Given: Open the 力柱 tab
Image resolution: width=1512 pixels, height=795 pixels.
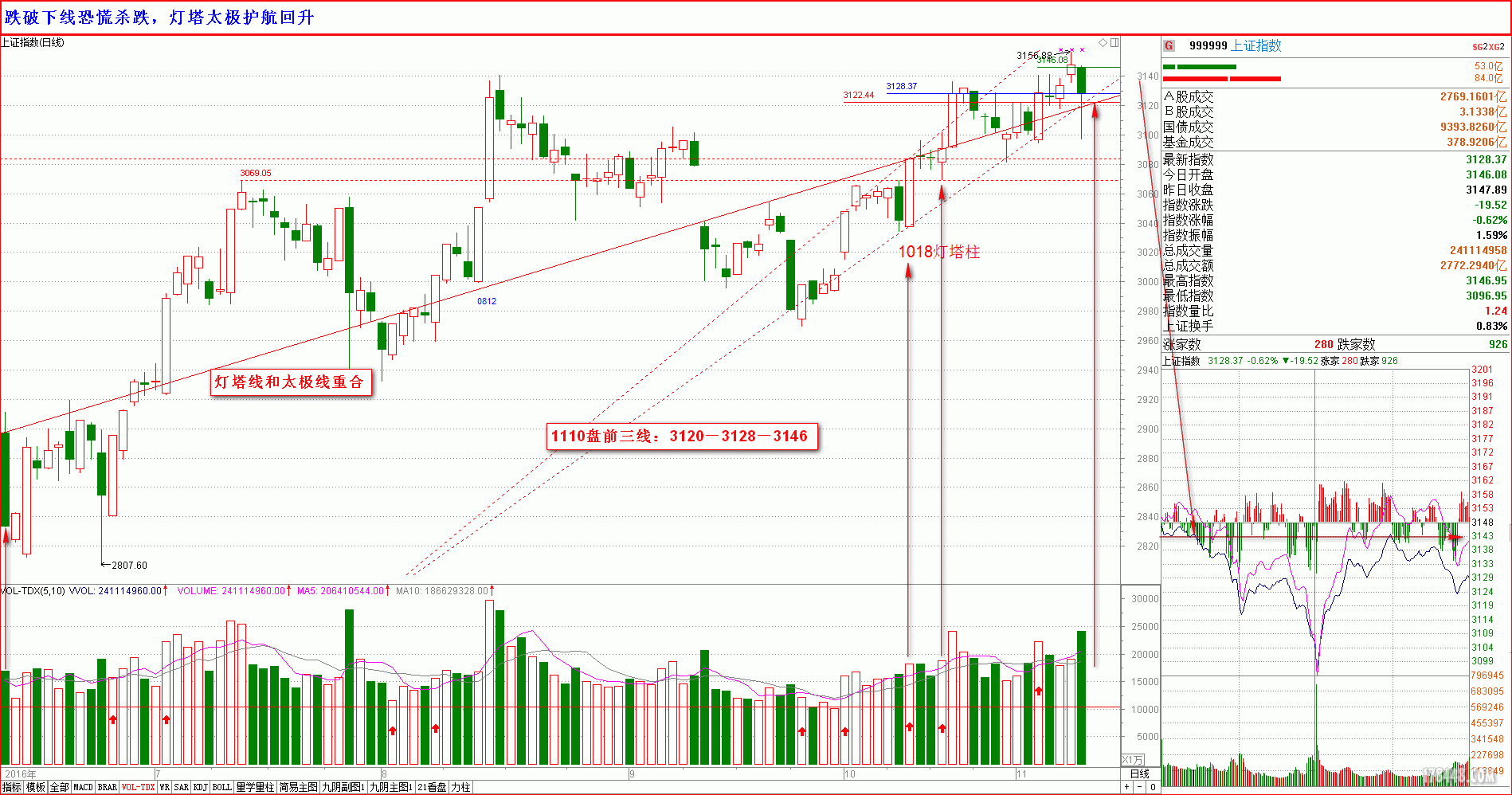Looking at the screenshot, I should pos(460,787).
